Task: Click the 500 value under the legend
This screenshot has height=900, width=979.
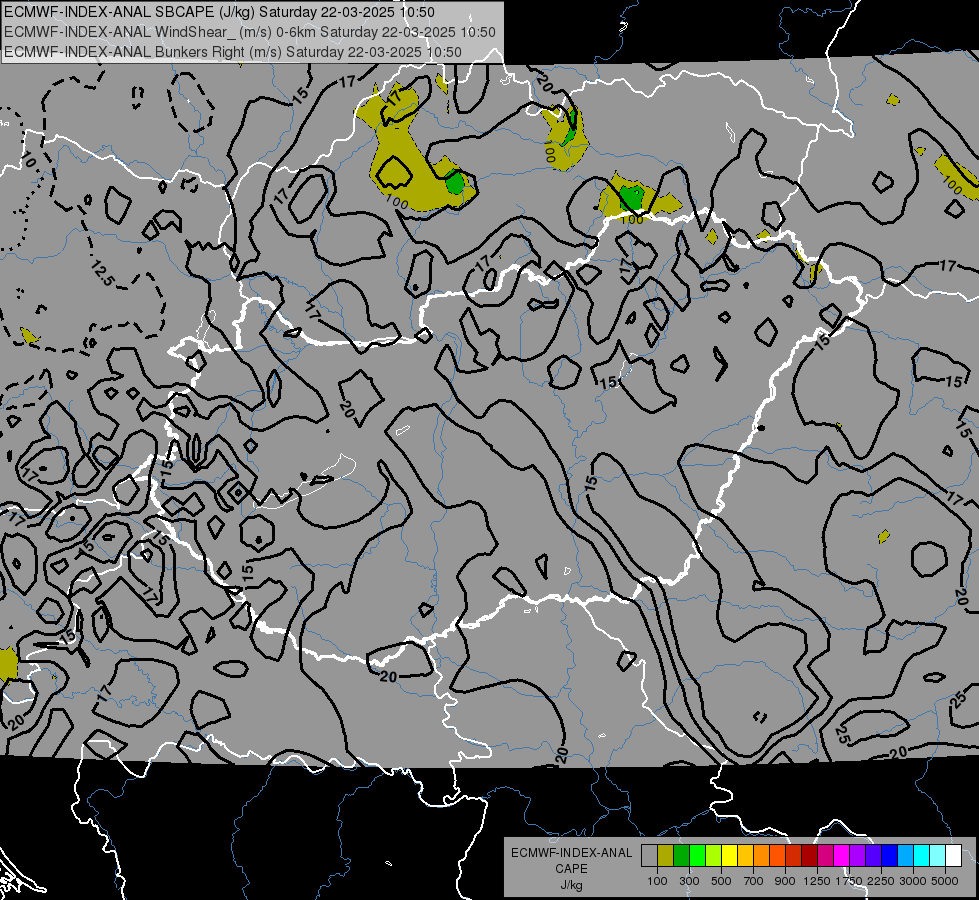Action: 721,881
